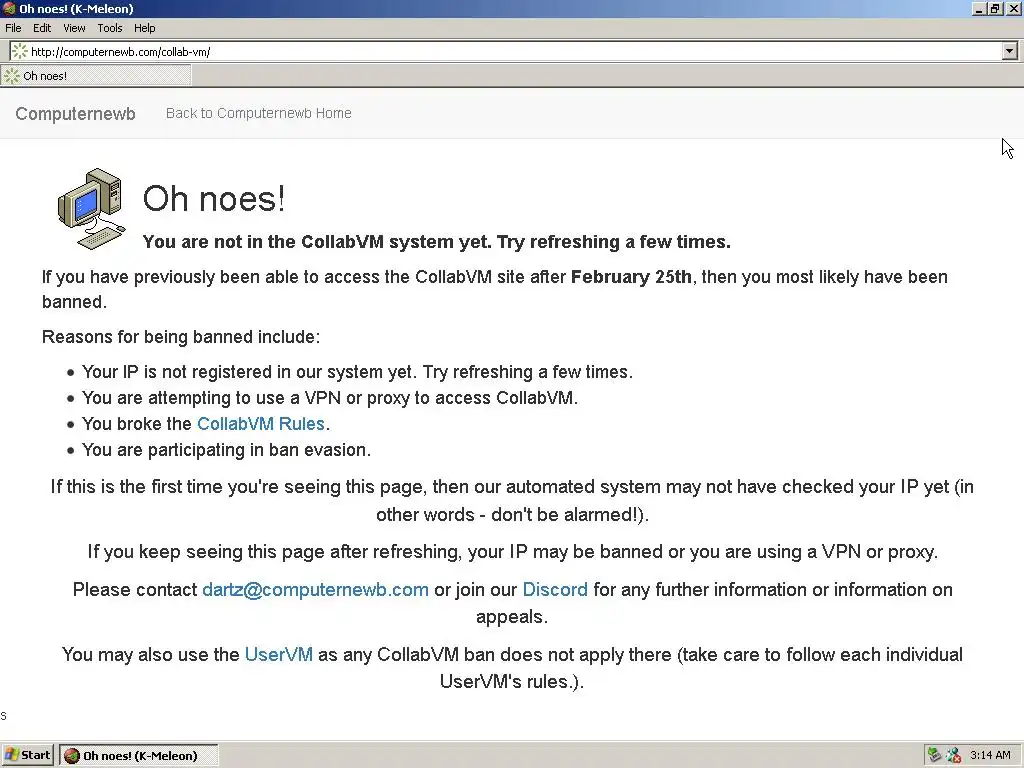Viewport: 1024px width, 768px height.
Task: Click 'Reasons for being banned include:' text
Action: pos(181,337)
